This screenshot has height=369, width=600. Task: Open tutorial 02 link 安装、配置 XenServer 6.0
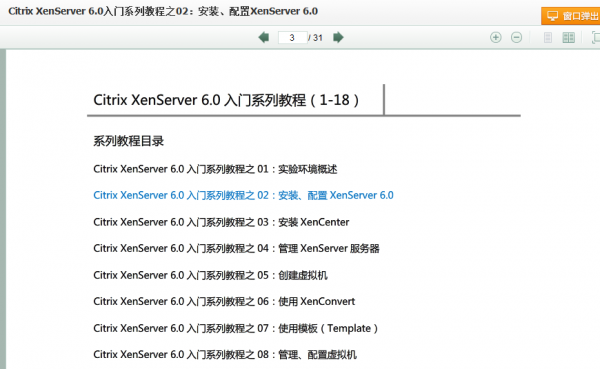point(243,195)
